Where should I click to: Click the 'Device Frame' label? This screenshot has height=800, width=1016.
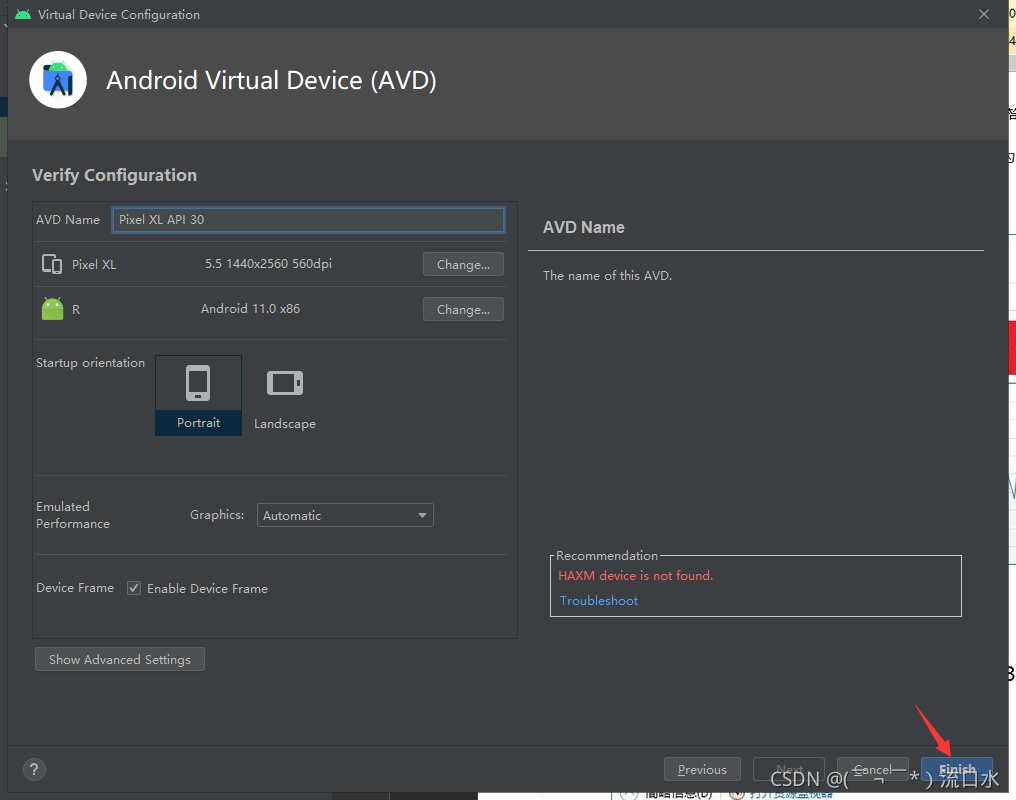tap(75, 588)
